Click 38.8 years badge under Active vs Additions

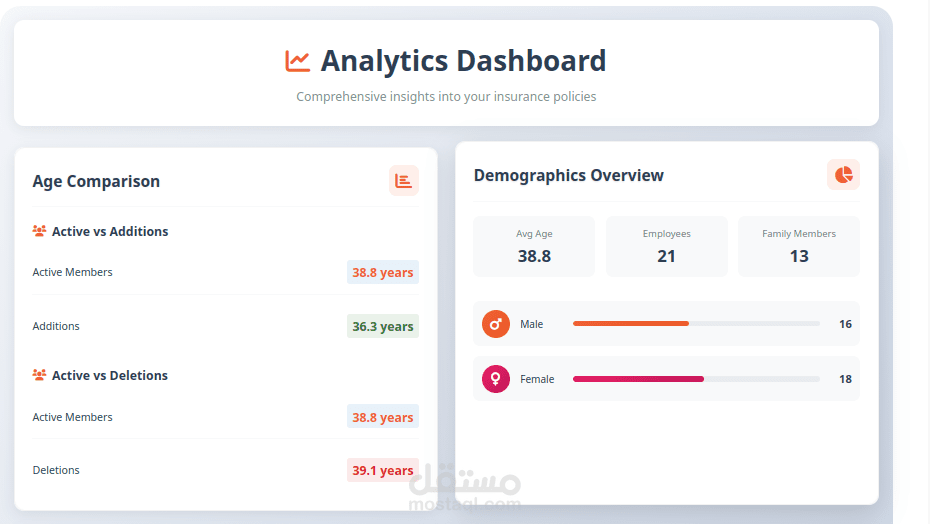[x=383, y=272]
